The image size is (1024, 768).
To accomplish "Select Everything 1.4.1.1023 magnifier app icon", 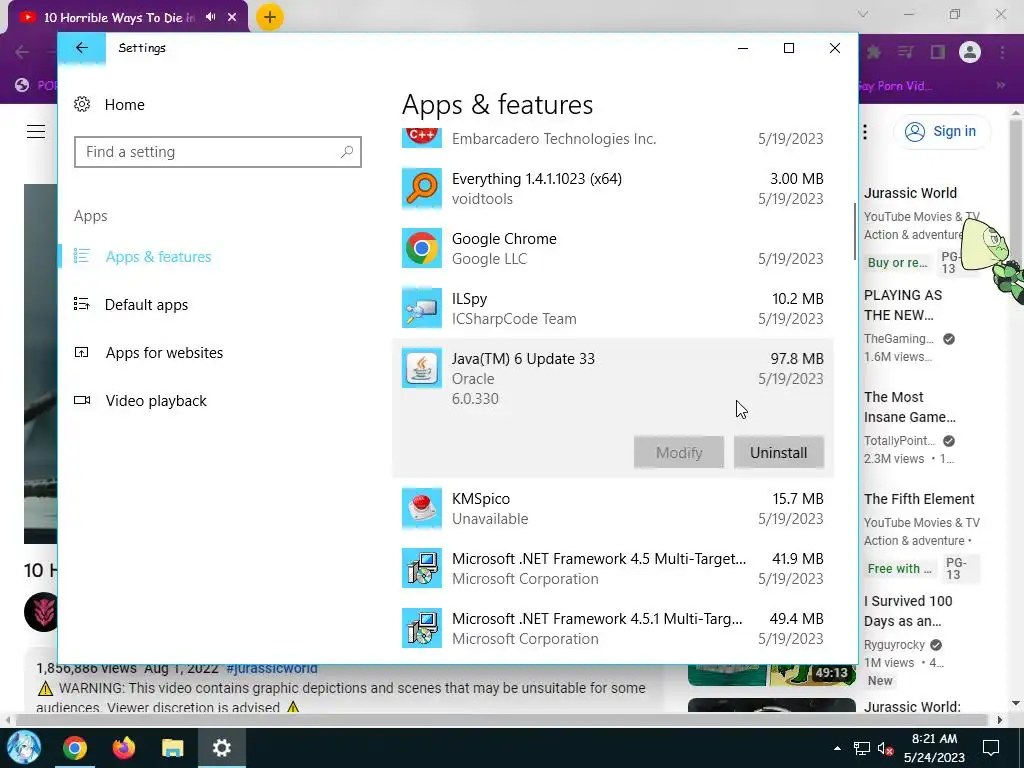I will (x=422, y=189).
